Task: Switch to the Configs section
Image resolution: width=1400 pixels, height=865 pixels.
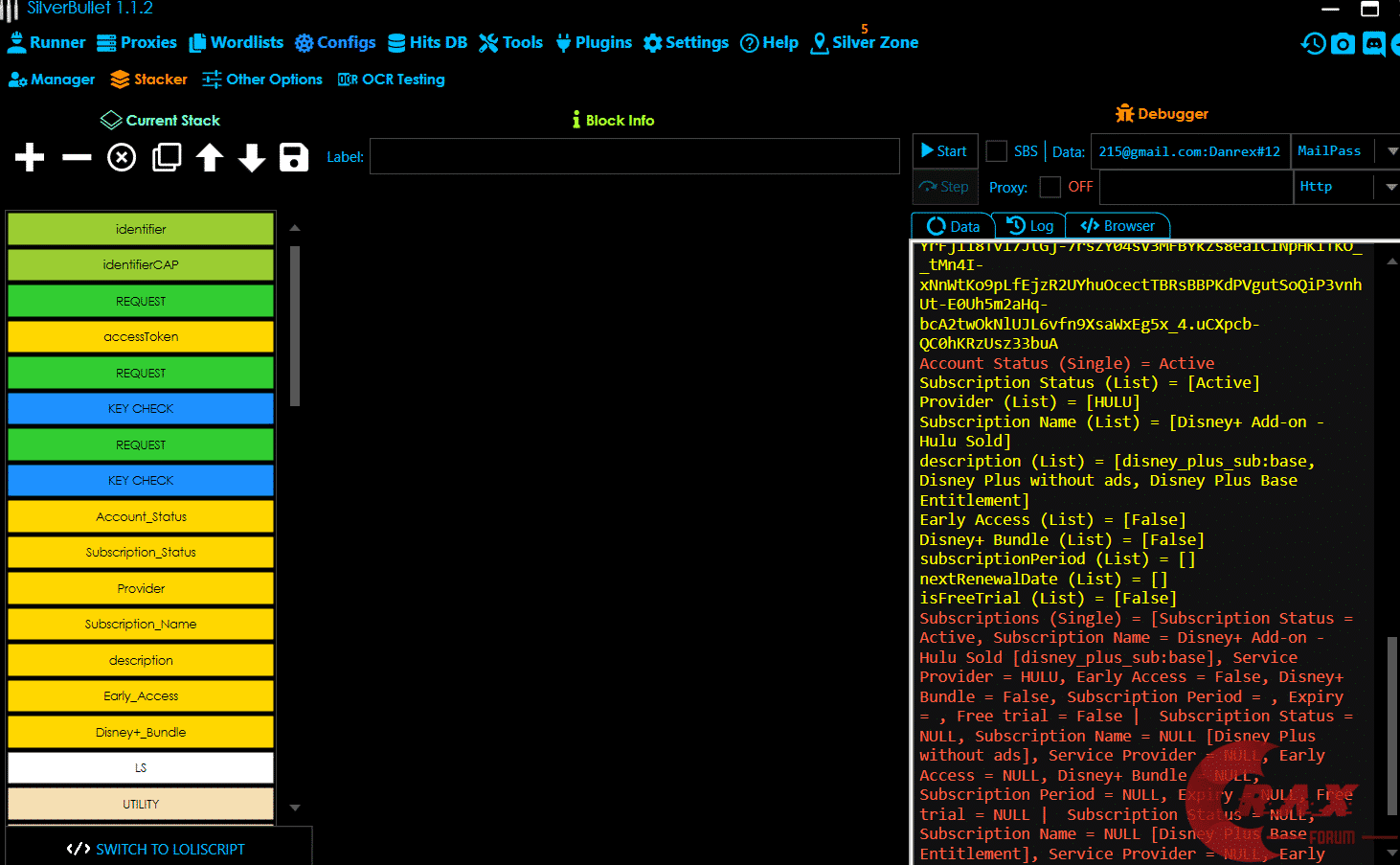Action: (335, 42)
